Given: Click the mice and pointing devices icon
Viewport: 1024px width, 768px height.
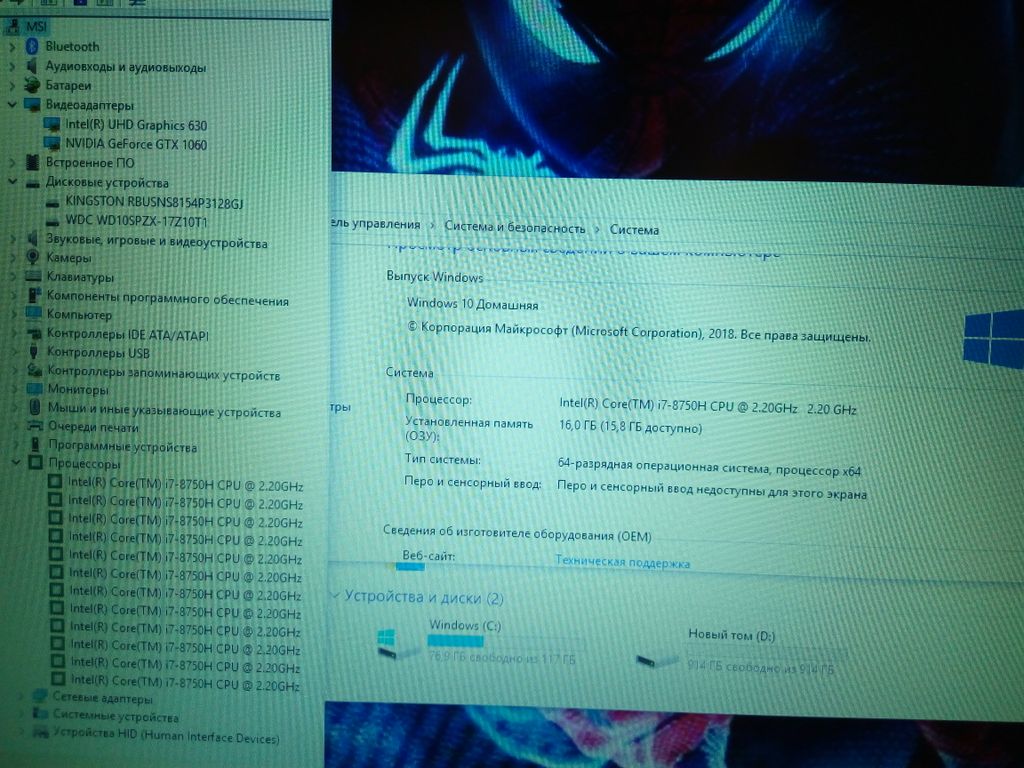Looking at the screenshot, I should tap(35, 408).
